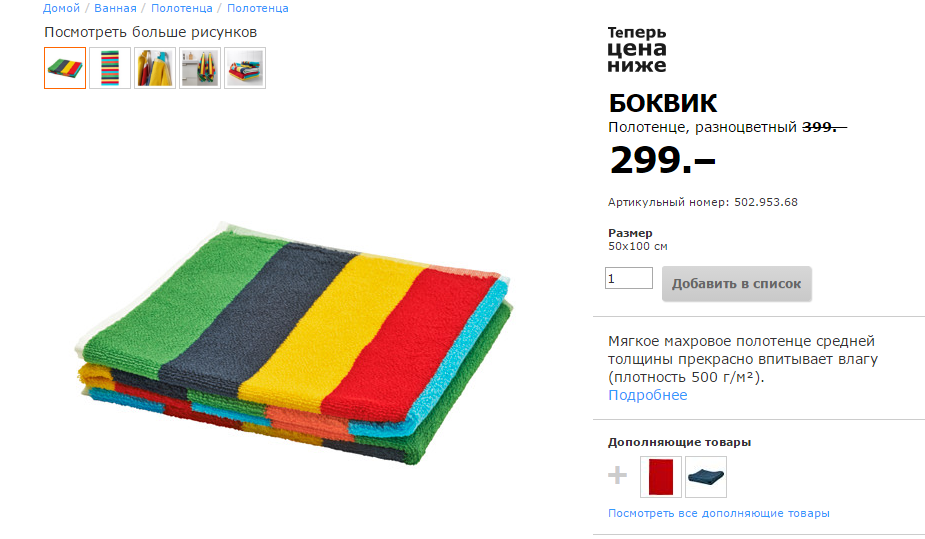Select the folded rainbow towel thumbnail
The width and height of the screenshot is (925, 539).
pyautogui.click(x=65, y=68)
